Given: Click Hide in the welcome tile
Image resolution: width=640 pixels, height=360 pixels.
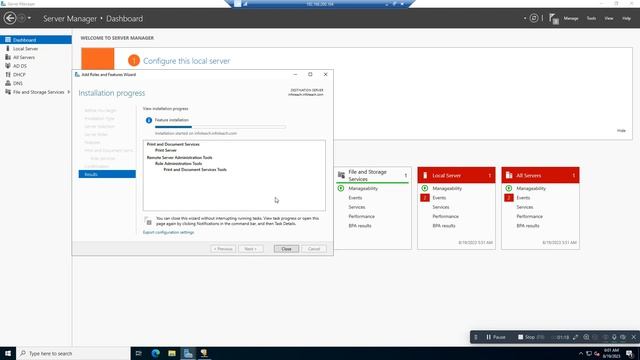Looking at the screenshot, I should [x=621, y=131].
